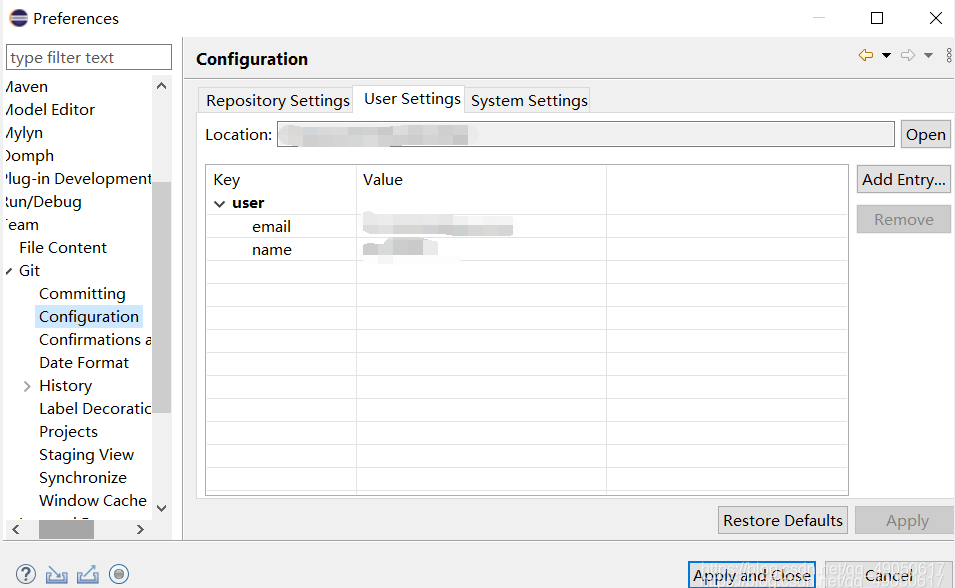The image size is (955, 588).
Task: Click the Restore Defaults button
Action: pos(783,520)
